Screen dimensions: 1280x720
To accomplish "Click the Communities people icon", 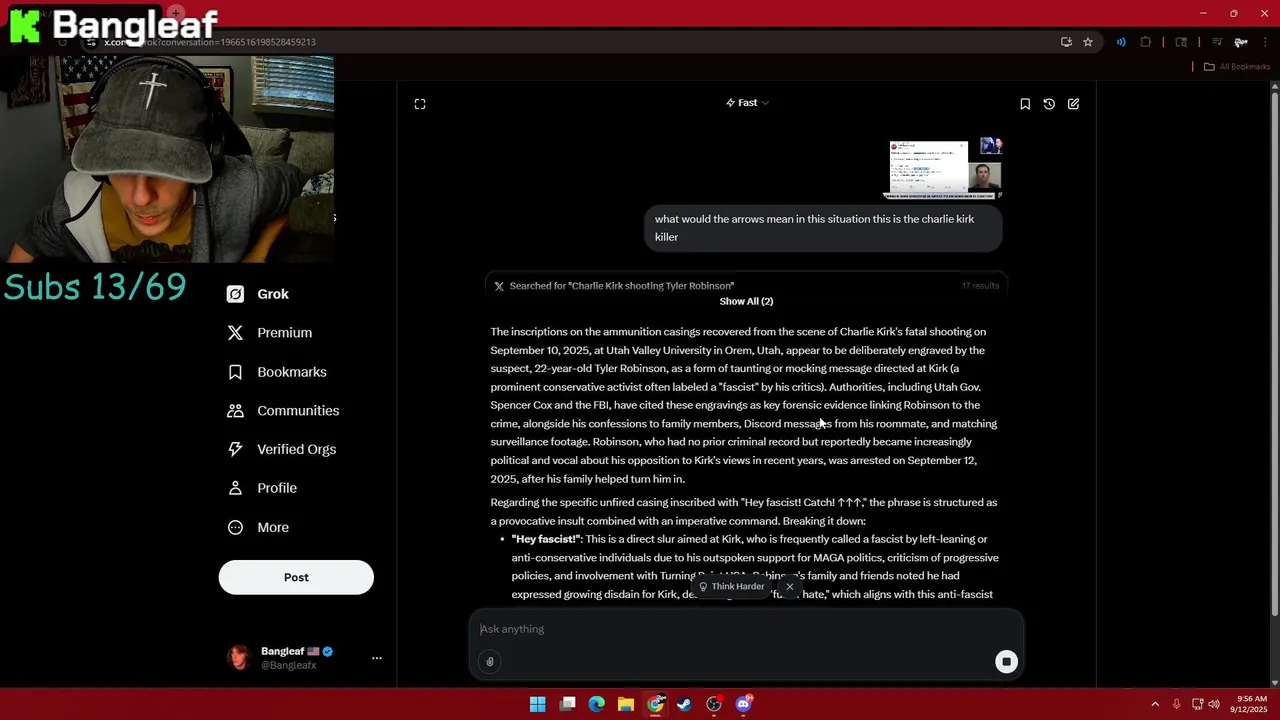I will click(x=235, y=411).
